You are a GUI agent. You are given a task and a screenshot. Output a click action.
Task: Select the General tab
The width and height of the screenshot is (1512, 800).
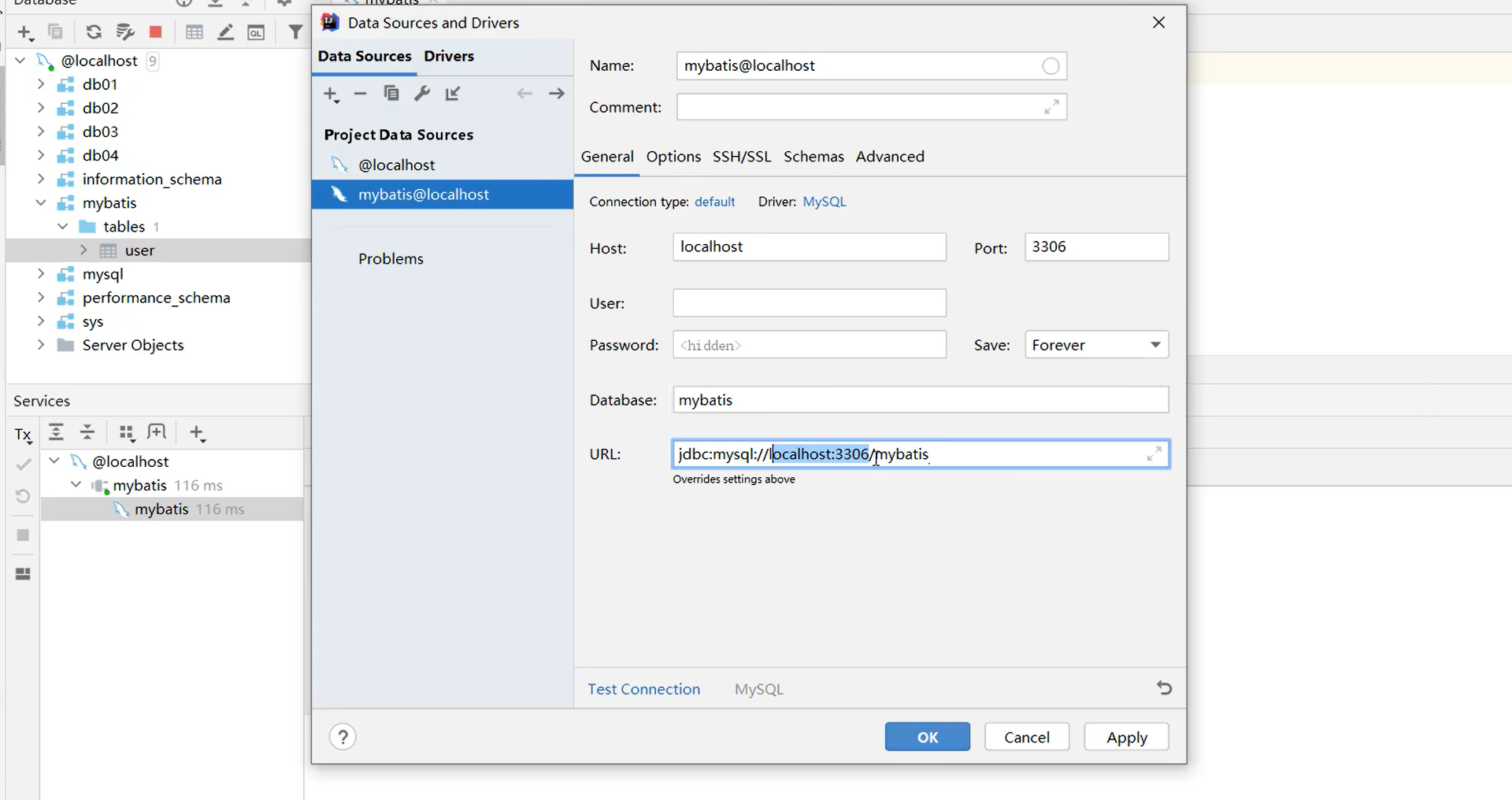[607, 157]
